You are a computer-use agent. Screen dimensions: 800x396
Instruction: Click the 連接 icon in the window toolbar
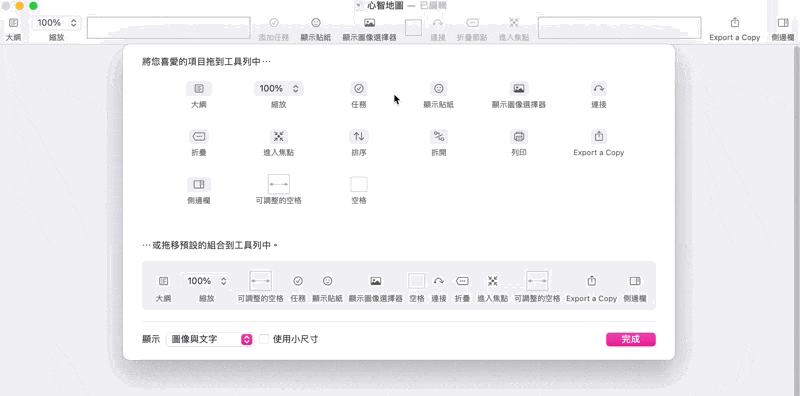tap(438, 22)
